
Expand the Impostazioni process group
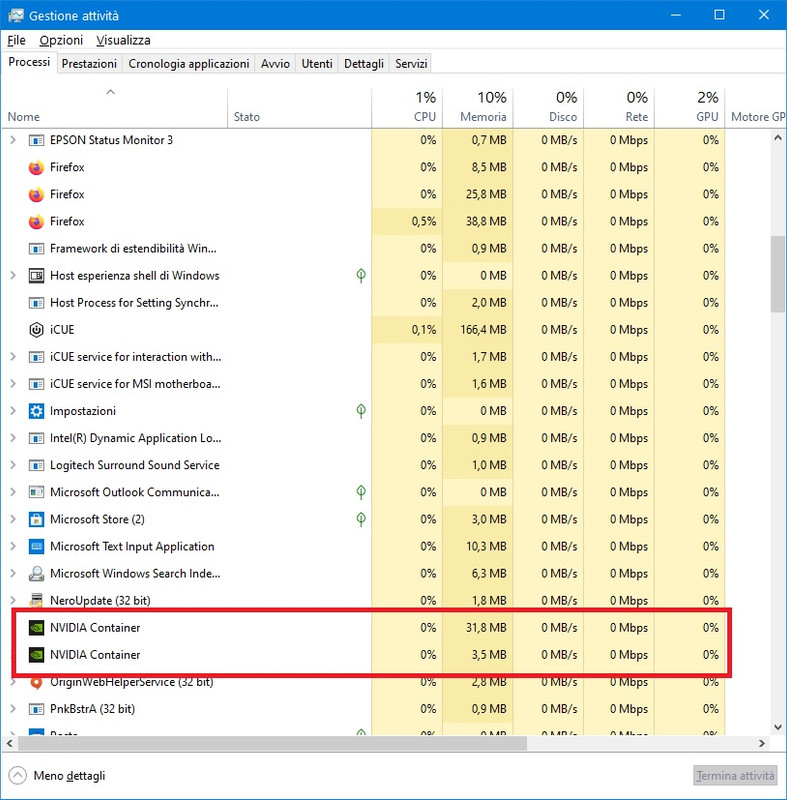13,411
